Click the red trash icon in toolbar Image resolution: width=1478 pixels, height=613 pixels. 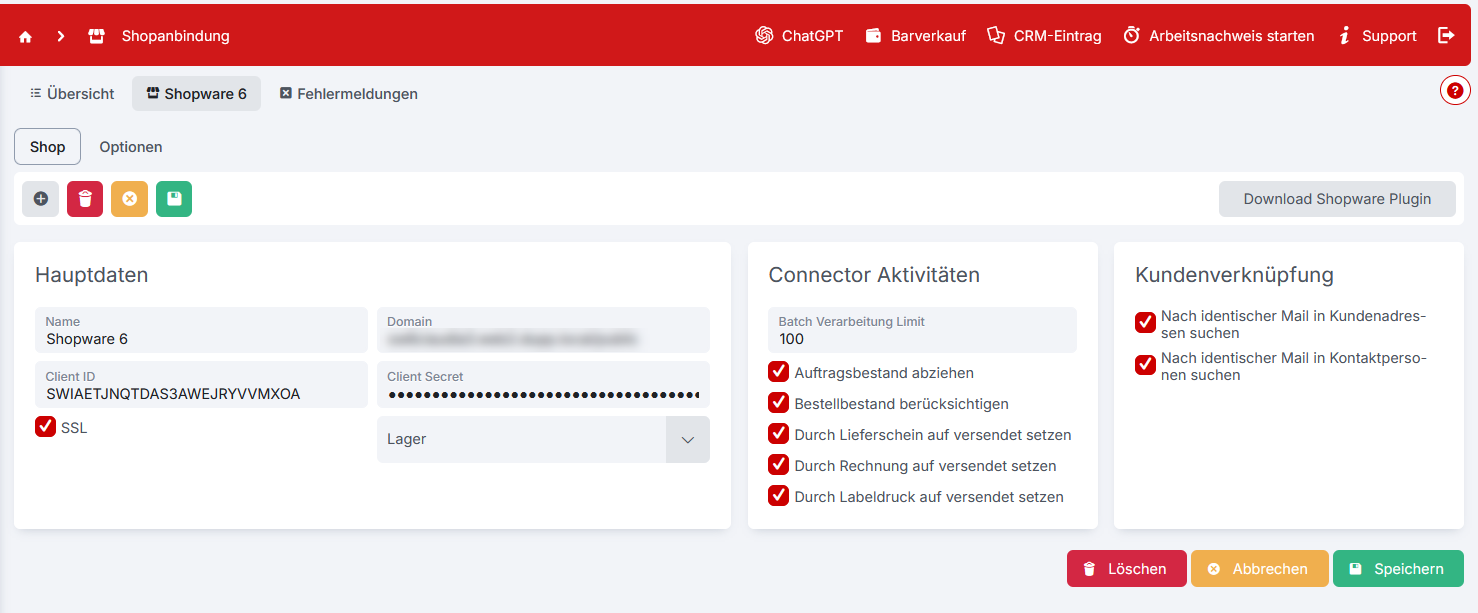(85, 199)
